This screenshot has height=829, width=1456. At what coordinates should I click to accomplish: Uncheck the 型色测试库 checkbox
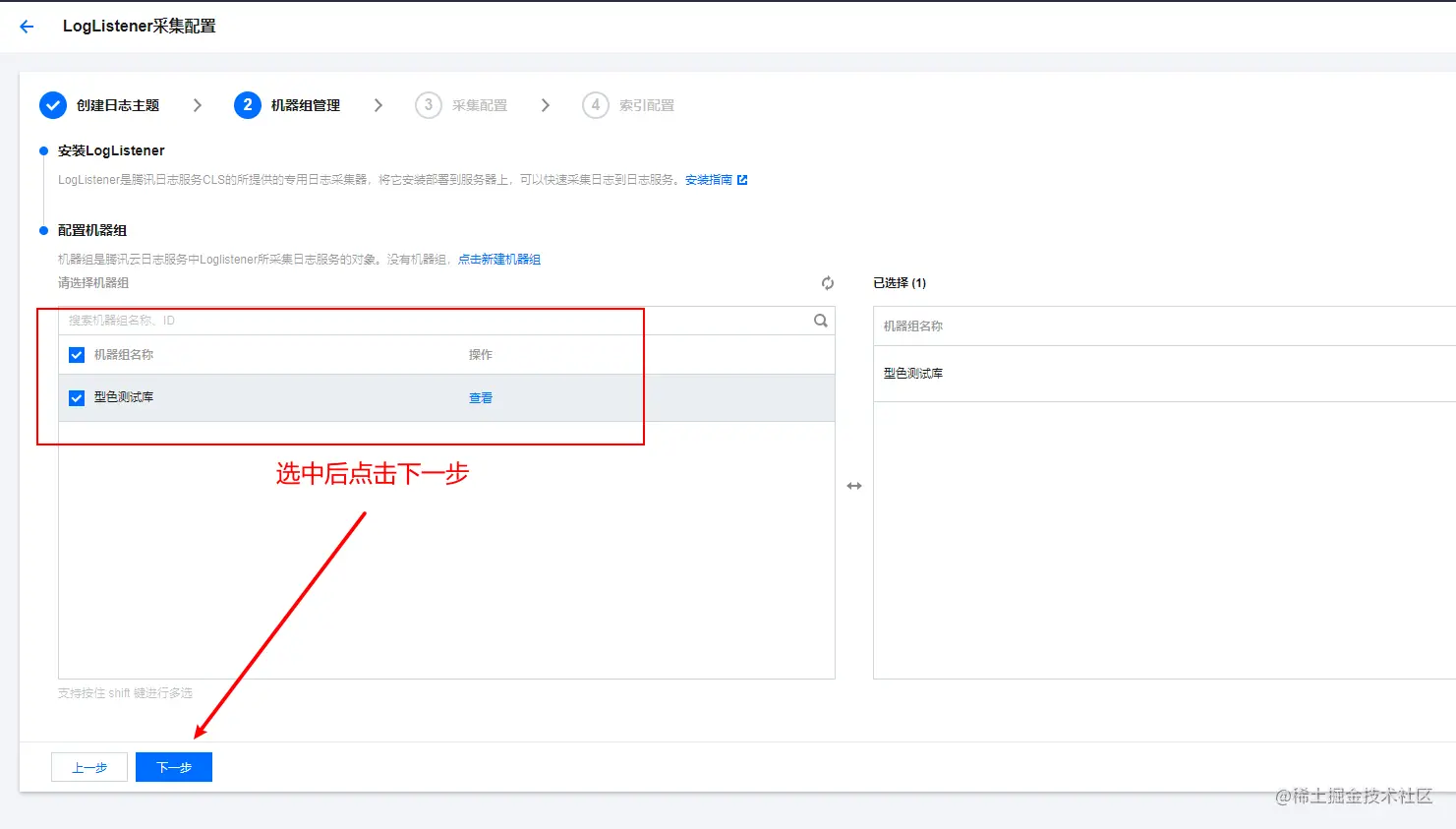(77, 398)
